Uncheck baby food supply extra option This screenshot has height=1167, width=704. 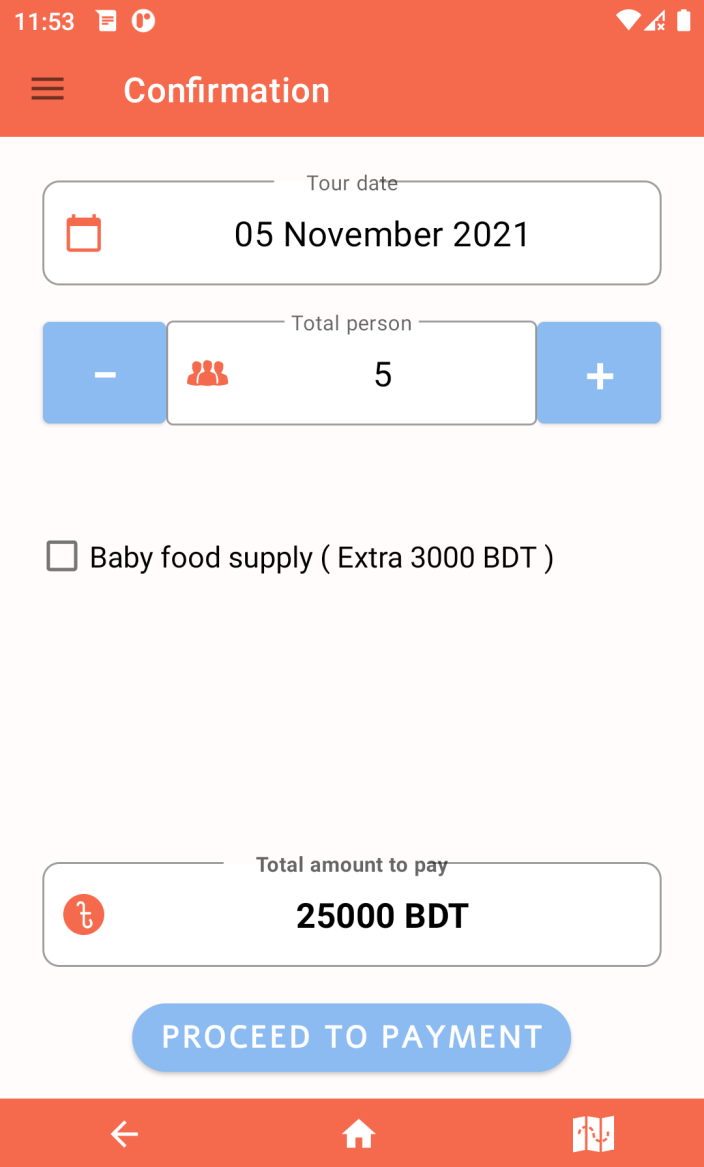click(61, 556)
